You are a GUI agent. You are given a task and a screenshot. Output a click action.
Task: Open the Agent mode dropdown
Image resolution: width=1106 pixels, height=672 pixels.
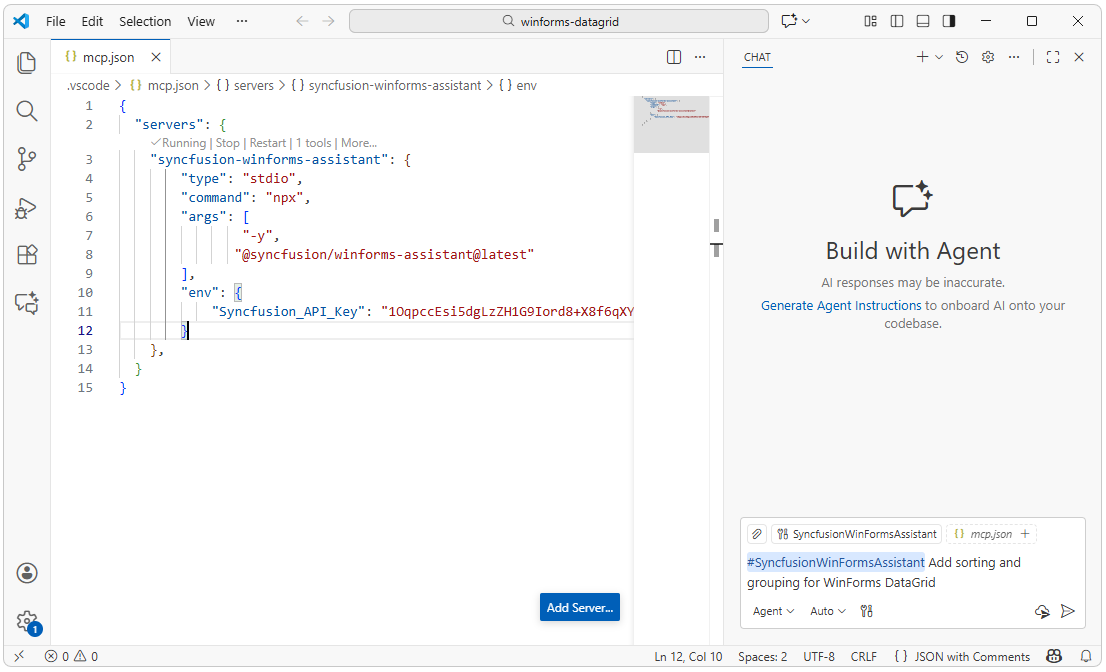[774, 610]
